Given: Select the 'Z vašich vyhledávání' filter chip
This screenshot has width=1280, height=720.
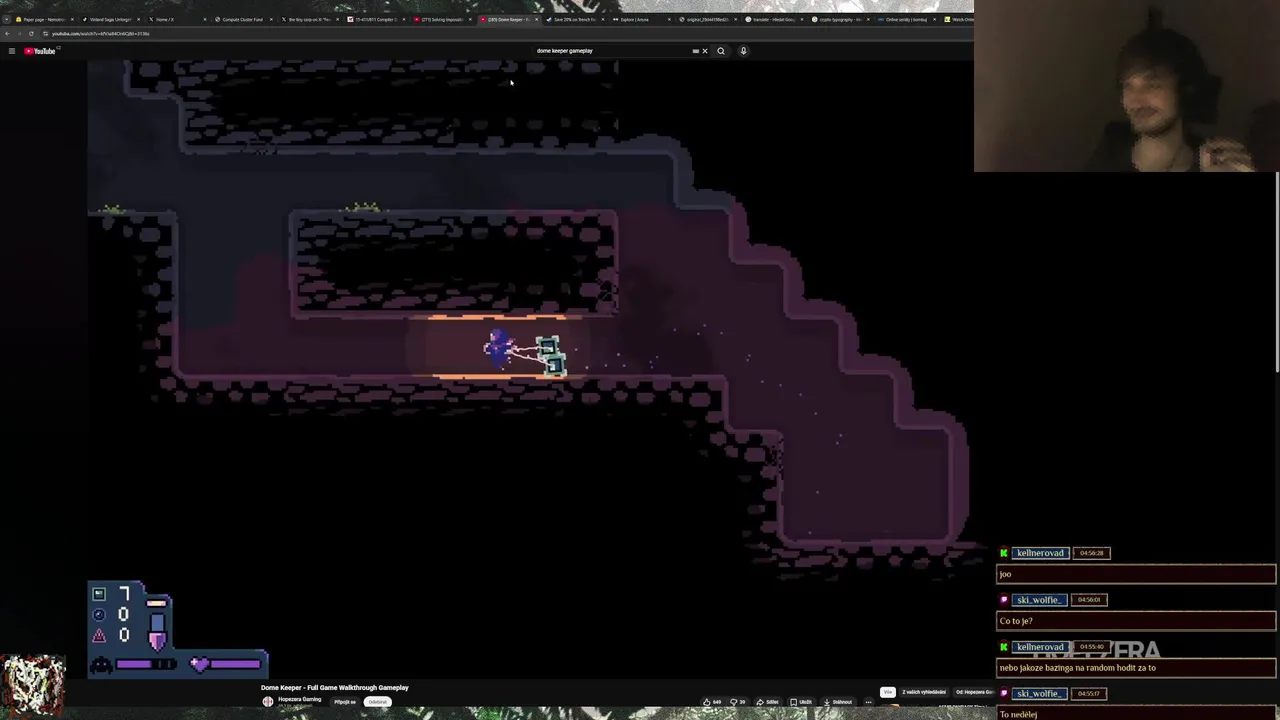Looking at the screenshot, I should click(924, 692).
